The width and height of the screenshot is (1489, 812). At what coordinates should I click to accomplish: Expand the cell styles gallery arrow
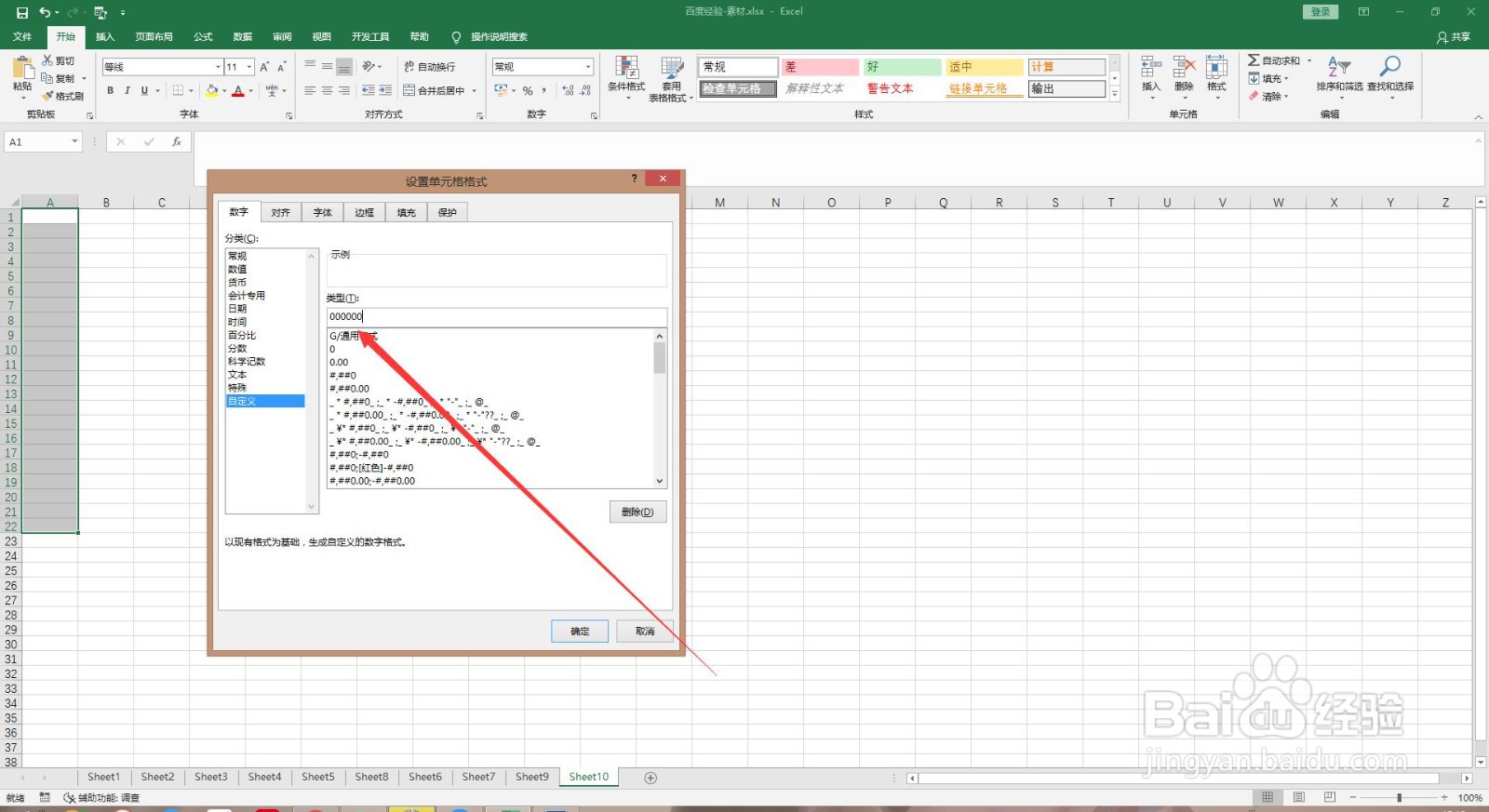[x=1115, y=95]
